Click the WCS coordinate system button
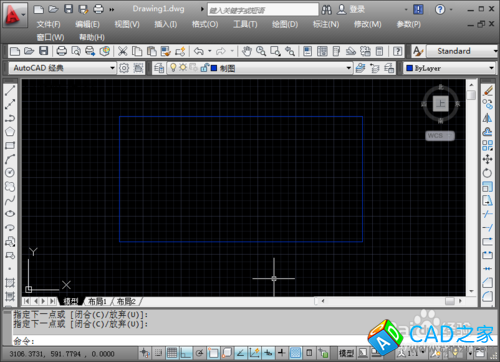 [x=440, y=136]
